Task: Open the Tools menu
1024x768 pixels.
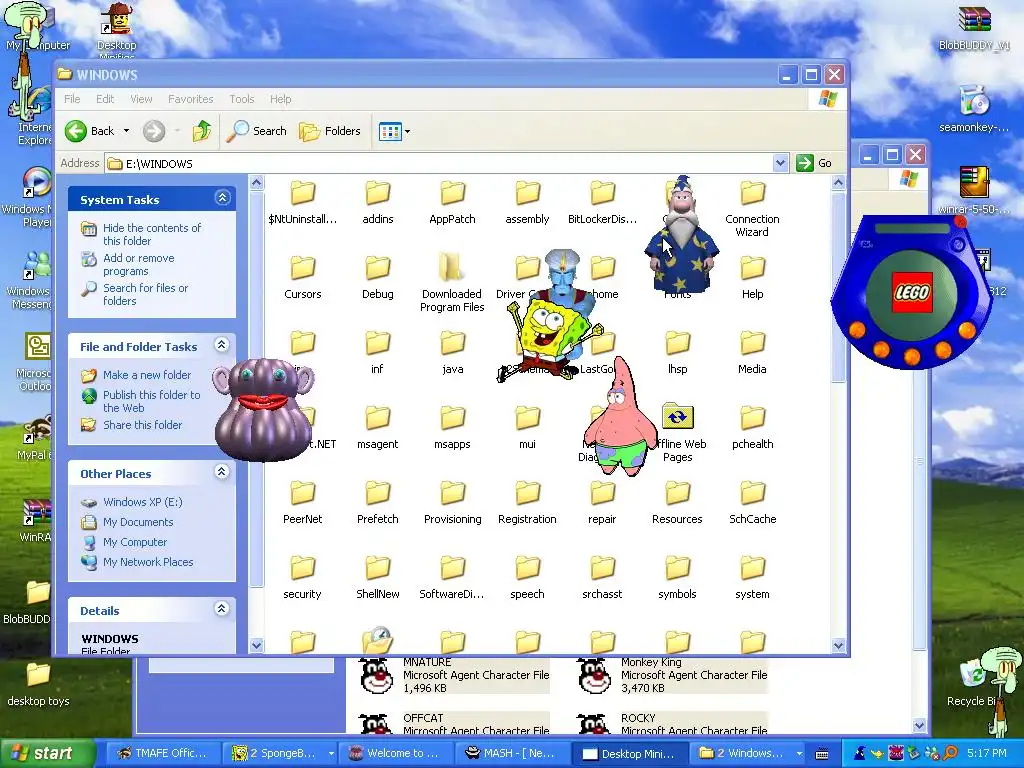Action: click(242, 99)
